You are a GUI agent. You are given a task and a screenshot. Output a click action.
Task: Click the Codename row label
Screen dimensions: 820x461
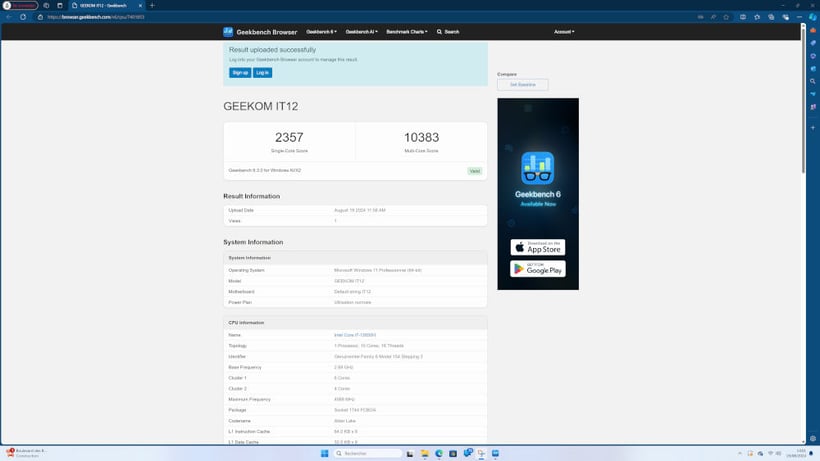(240, 421)
